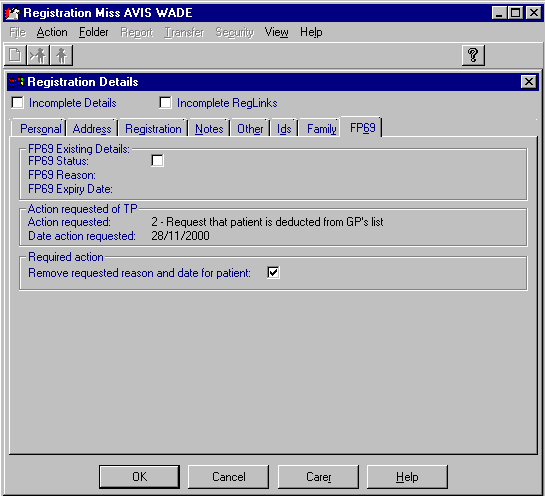The width and height of the screenshot is (545, 496).
Task: Click the question mark help icon
Action: 473,55
